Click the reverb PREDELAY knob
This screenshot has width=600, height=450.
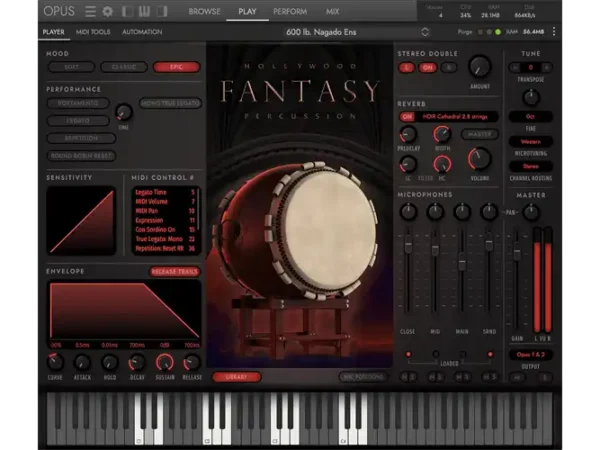[408, 134]
